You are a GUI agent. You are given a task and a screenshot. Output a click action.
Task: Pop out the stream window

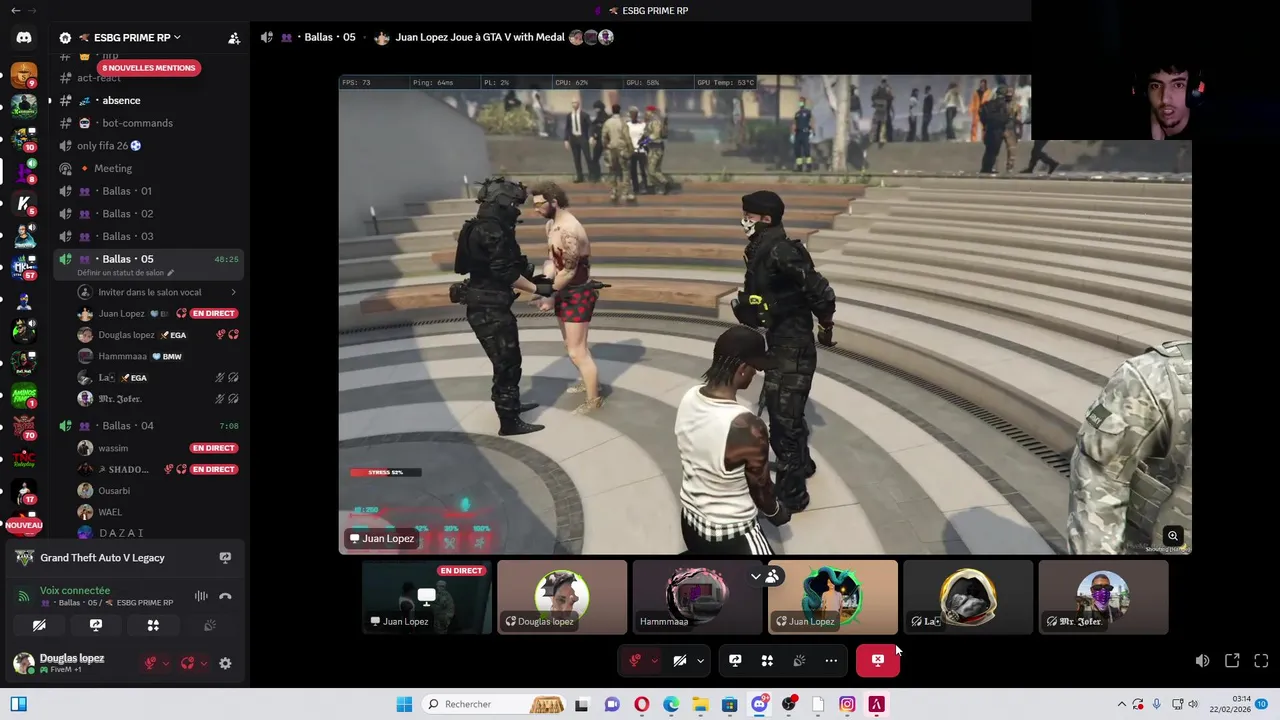[x=1232, y=660]
